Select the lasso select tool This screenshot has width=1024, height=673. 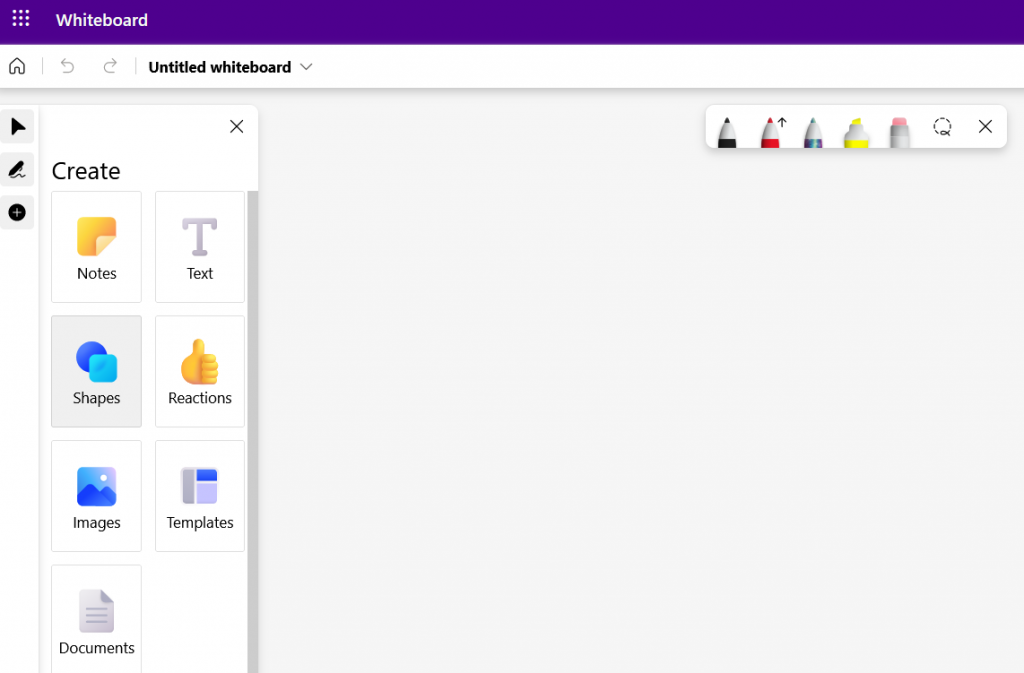point(942,127)
